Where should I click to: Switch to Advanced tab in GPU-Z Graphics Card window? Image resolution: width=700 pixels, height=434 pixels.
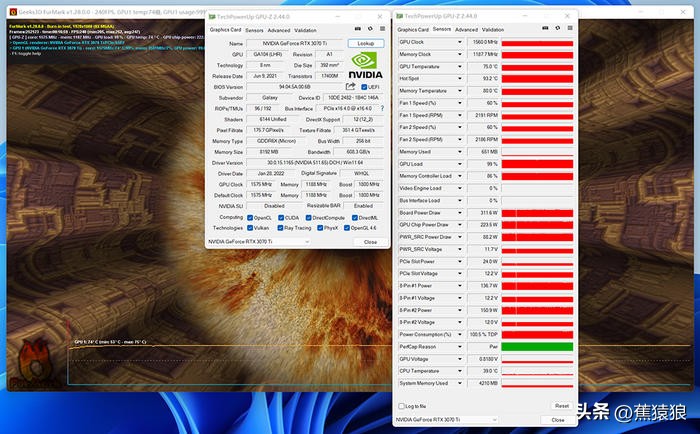[x=279, y=30]
